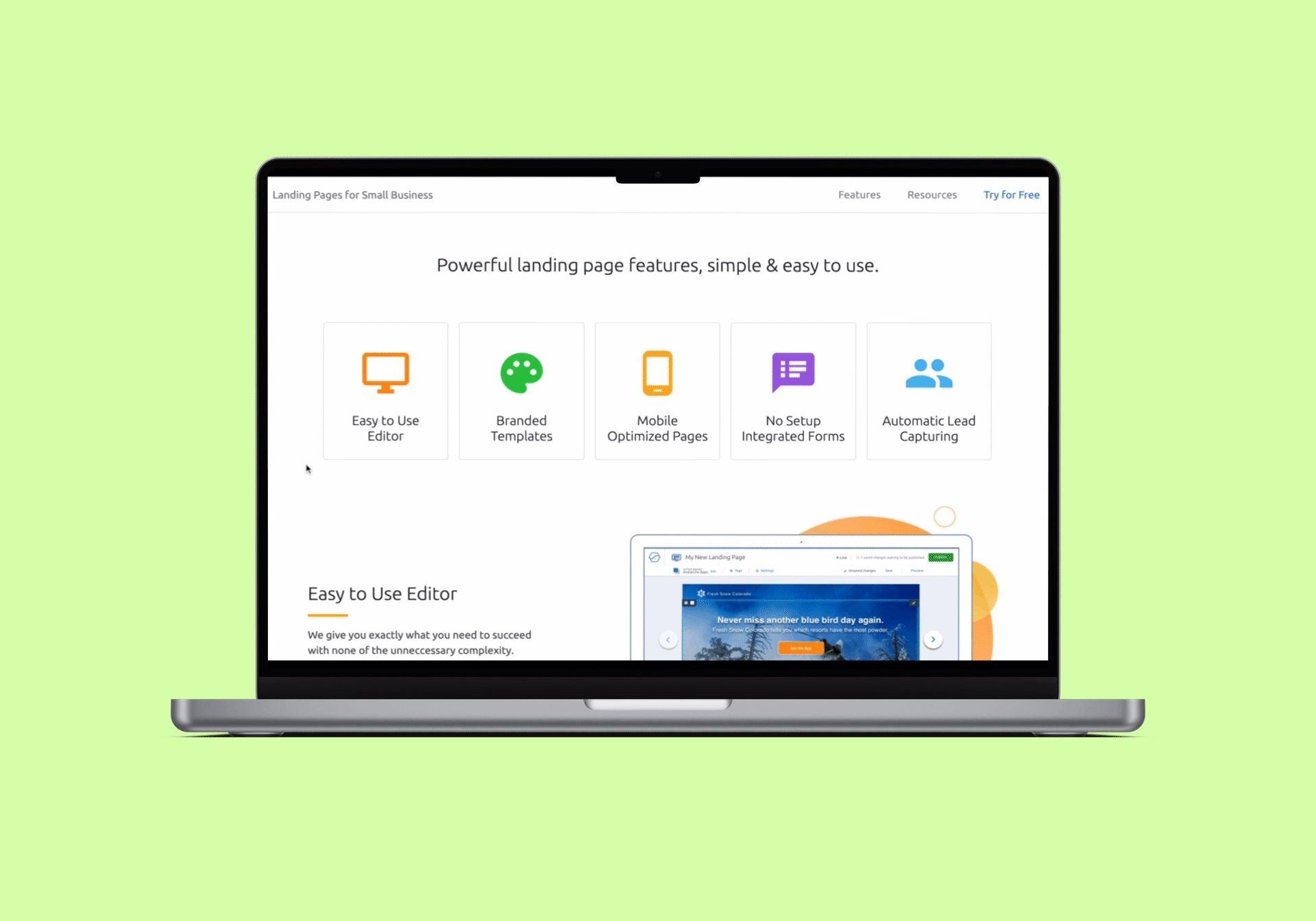Viewport: 1316px width, 921px height.
Task: Click the Features navigation menu item
Action: point(858,195)
